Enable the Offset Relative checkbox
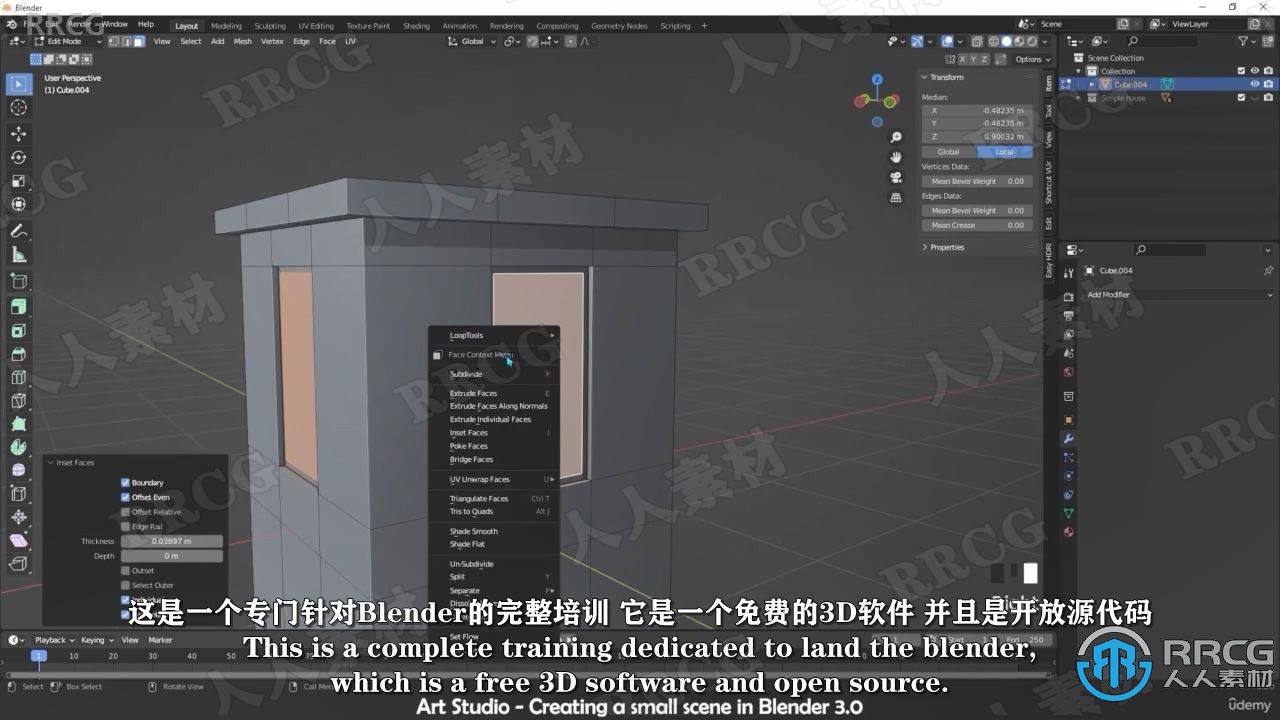 pyautogui.click(x=125, y=512)
